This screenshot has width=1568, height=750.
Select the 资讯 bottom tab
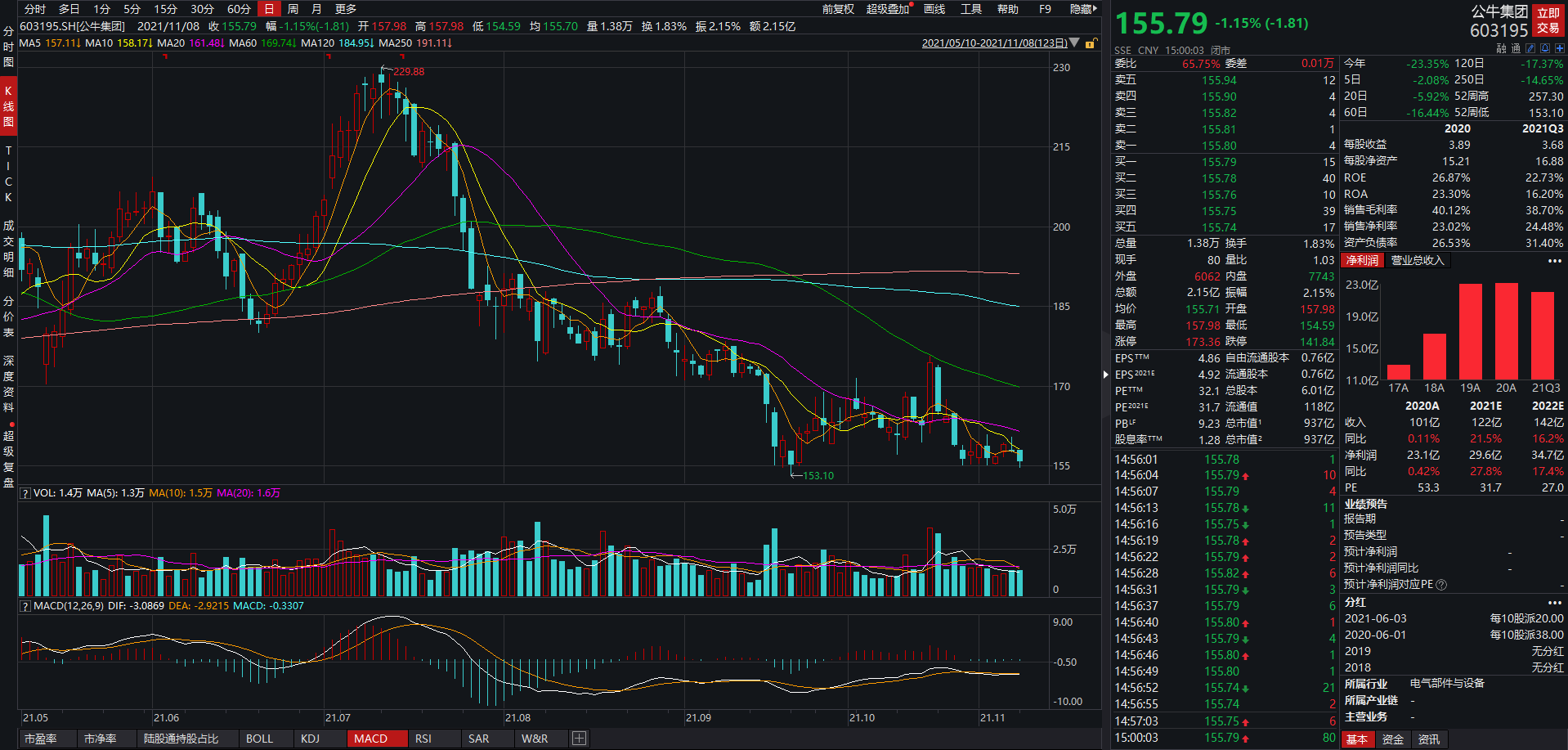(x=1429, y=739)
